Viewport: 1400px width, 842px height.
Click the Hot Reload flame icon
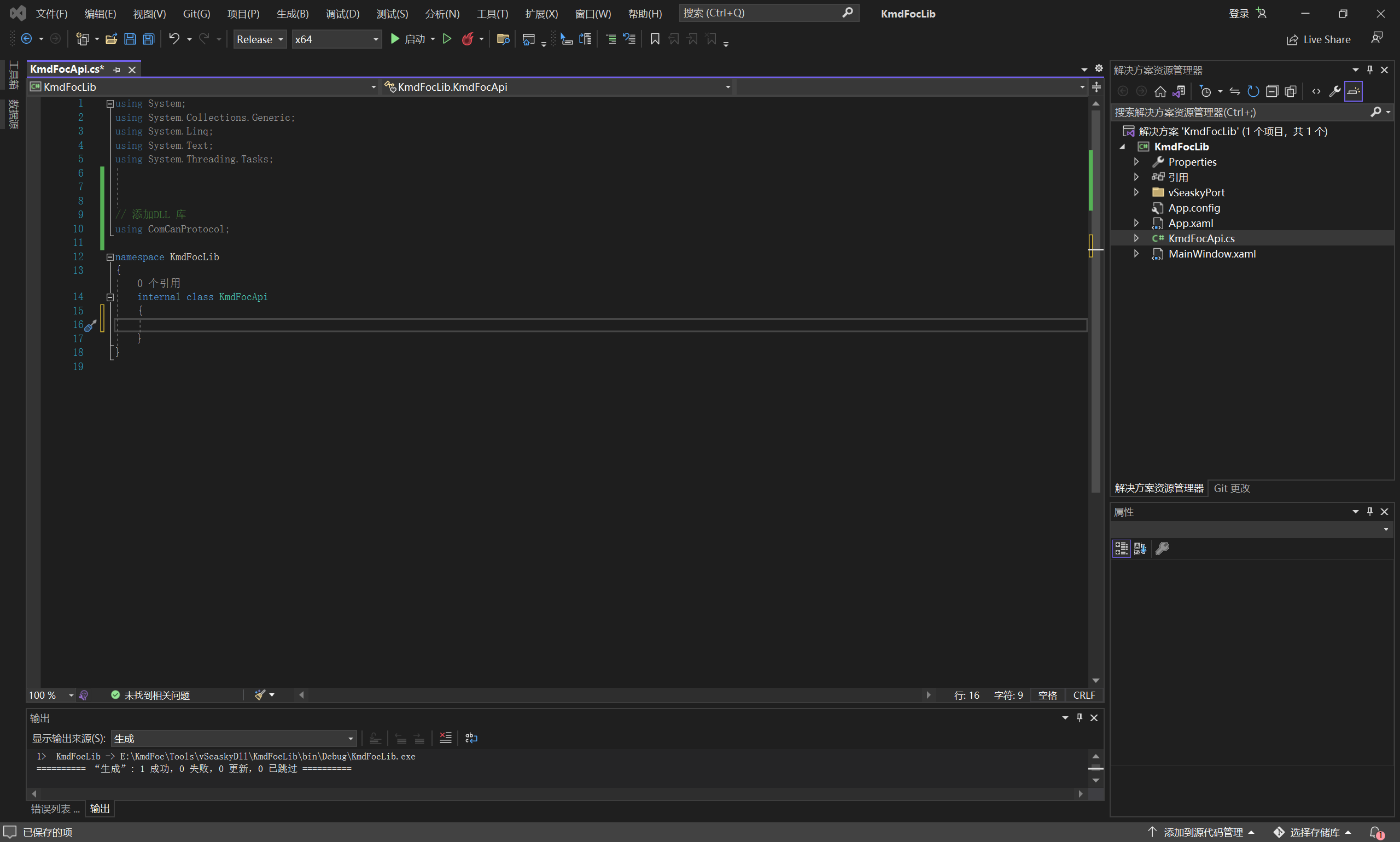[x=467, y=39]
